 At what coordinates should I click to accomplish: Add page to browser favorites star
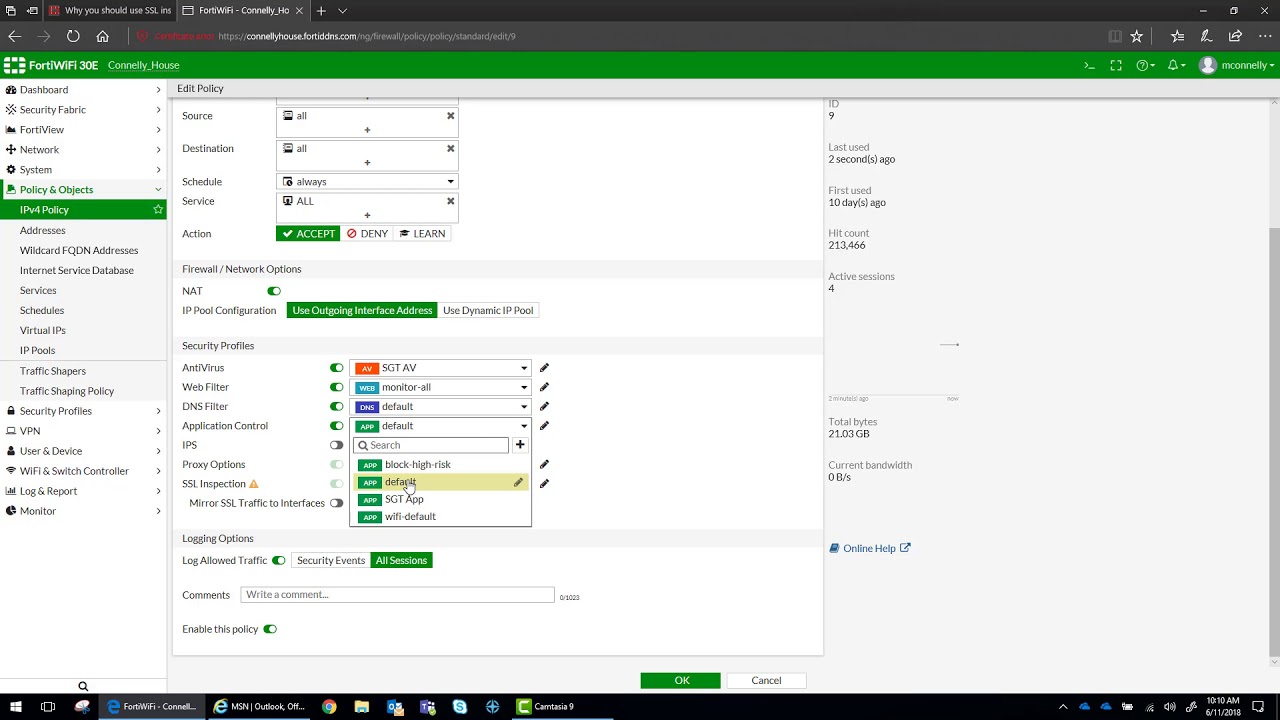click(x=1136, y=36)
